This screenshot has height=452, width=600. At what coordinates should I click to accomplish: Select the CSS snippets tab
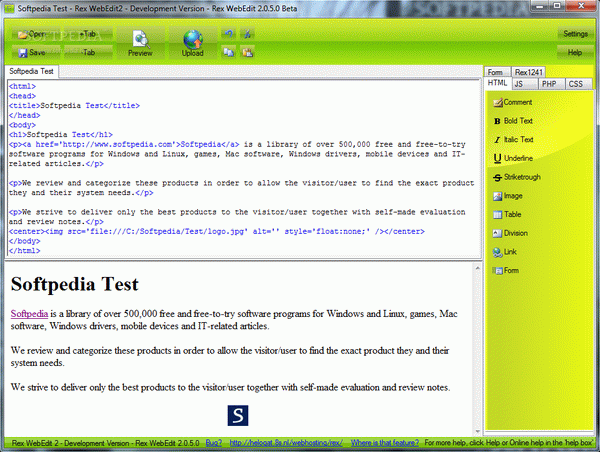tap(579, 84)
